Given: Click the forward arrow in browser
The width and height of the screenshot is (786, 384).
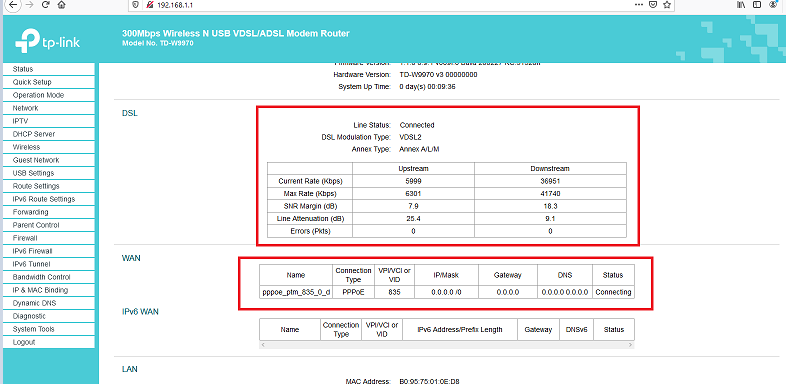Looking at the screenshot, I should pos(29,5).
